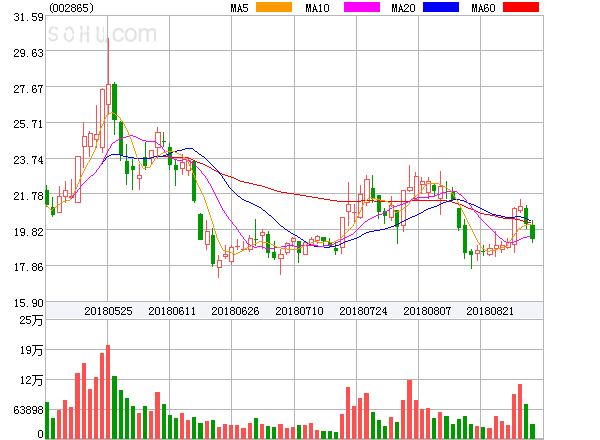Click the 25.71 price axis label
The width and height of the screenshot is (600, 440).
coord(29,124)
